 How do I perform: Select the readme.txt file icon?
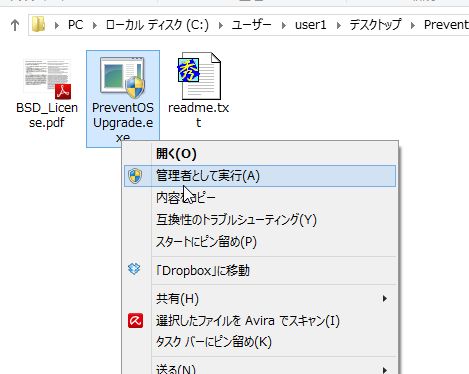pyautogui.click(x=199, y=76)
